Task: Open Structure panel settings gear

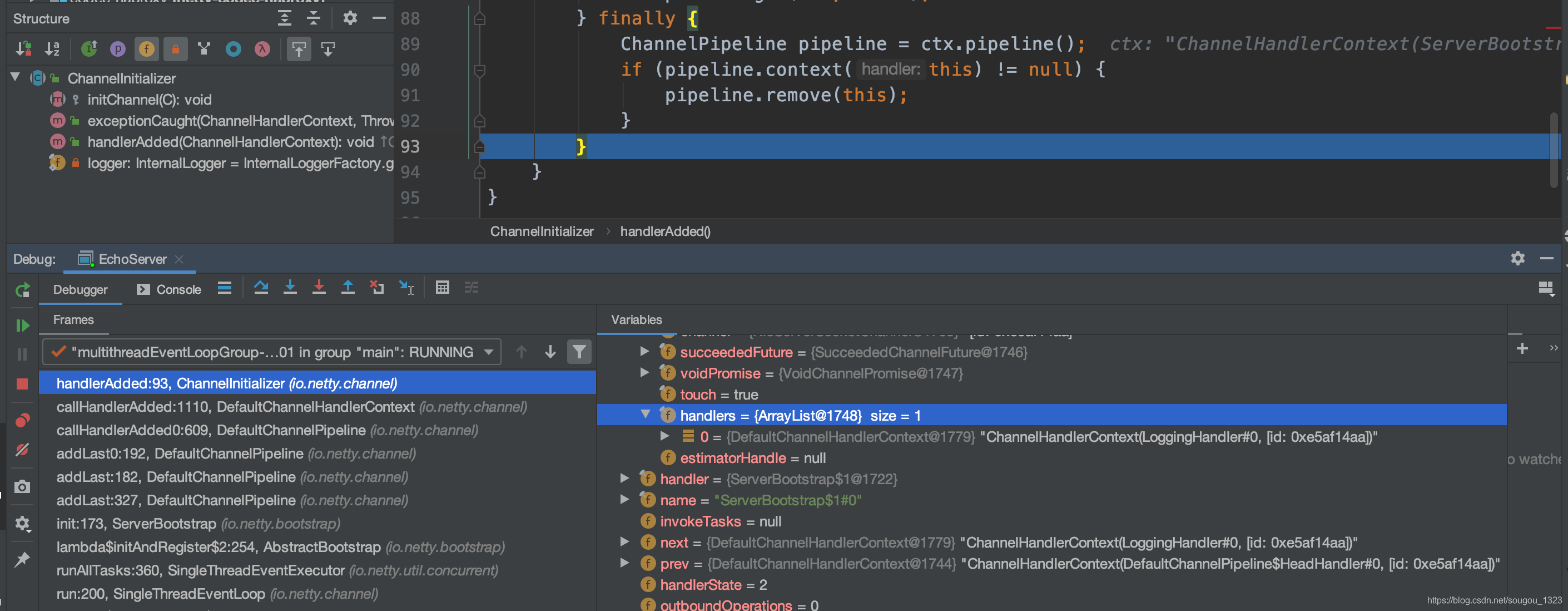Action: click(x=350, y=18)
